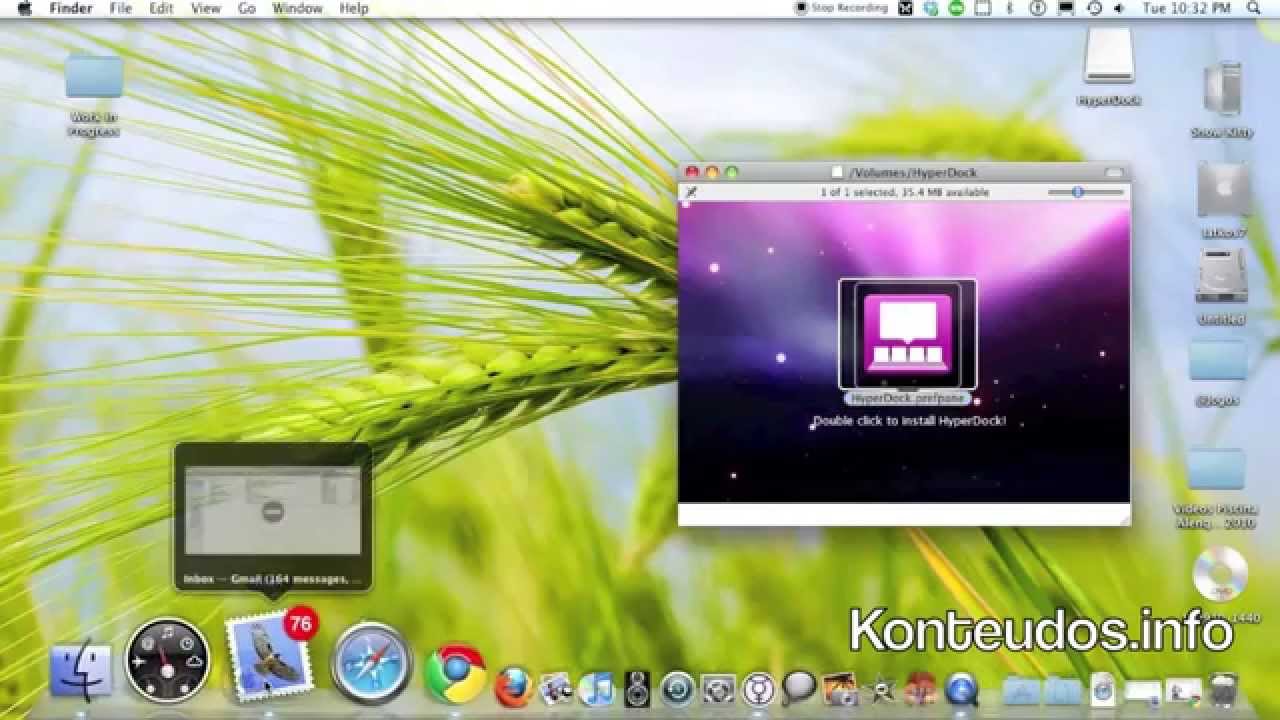Viewport: 1280px width, 720px height.
Task: Launch Google Chrome from the Dock
Action: coord(455,673)
